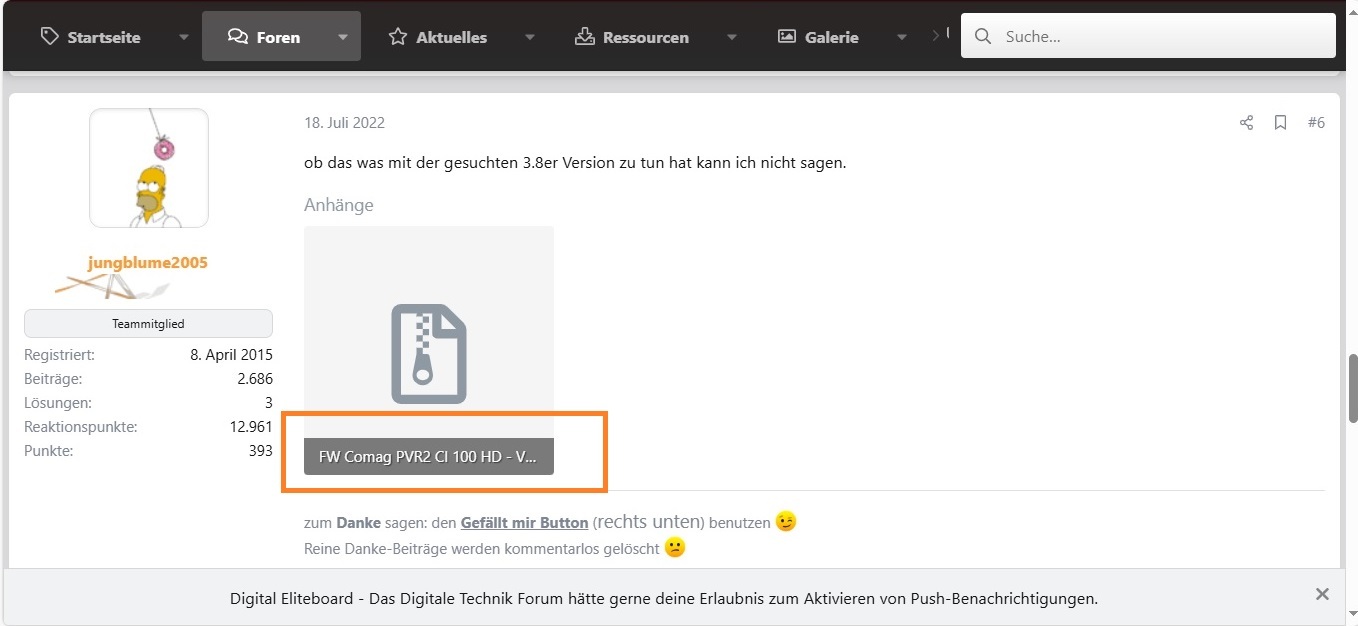Click the zip file attachment icon
This screenshot has width=1358, height=626.
coord(428,354)
